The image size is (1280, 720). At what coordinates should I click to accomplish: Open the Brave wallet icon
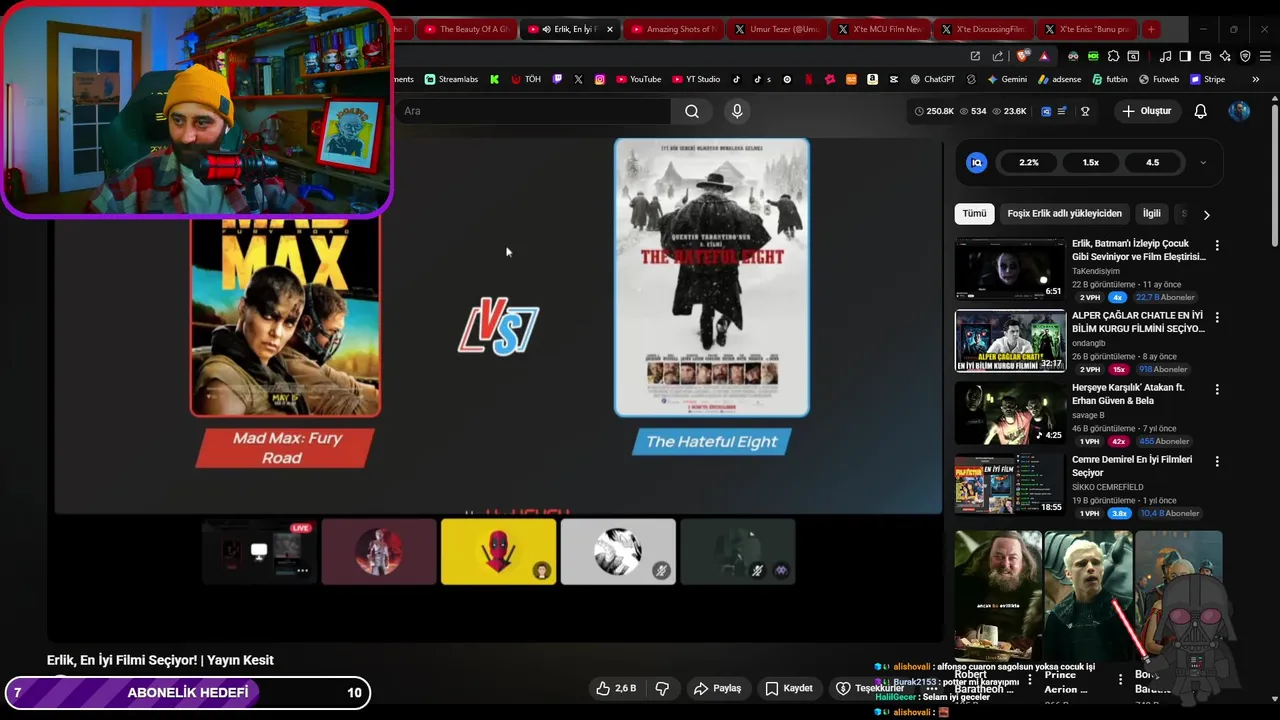pyautogui.click(x=1205, y=56)
